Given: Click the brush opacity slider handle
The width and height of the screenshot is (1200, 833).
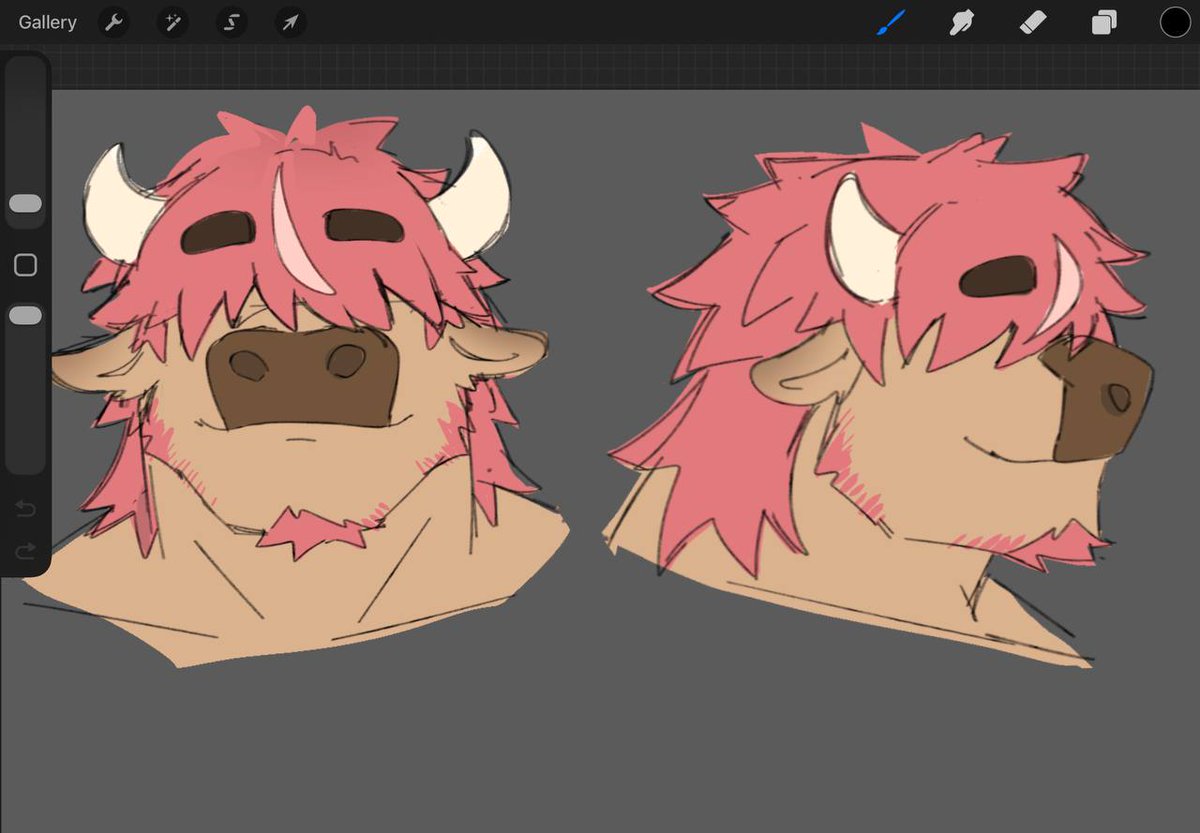Looking at the screenshot, I should pyautogui.click(x=25, y=316).
